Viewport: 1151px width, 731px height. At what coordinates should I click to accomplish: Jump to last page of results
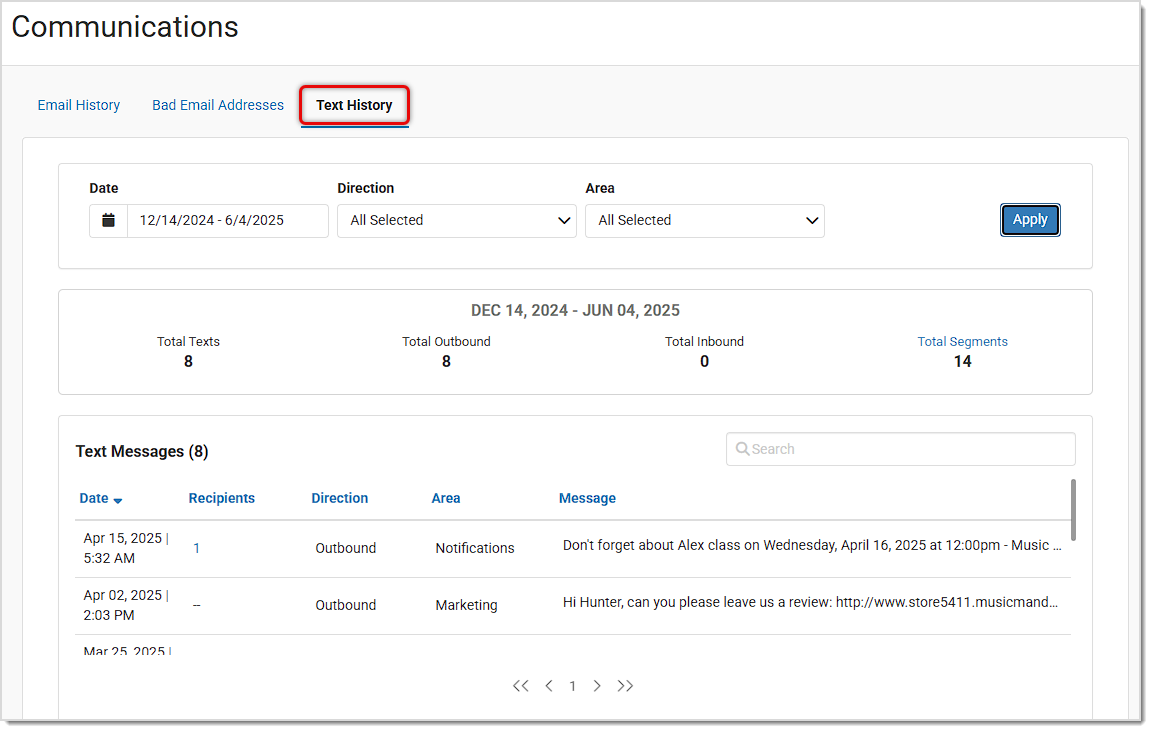625,686
